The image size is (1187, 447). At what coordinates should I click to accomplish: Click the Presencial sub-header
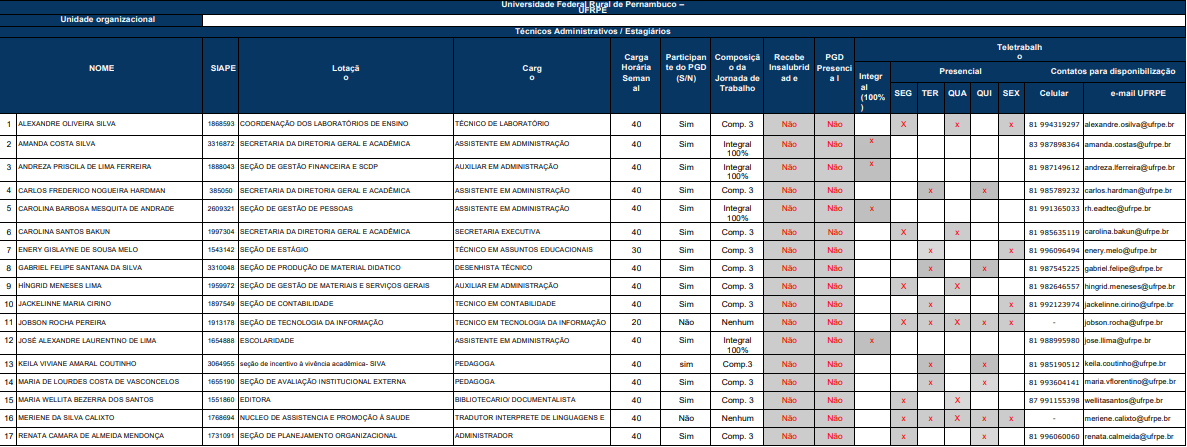click(959, 72)
